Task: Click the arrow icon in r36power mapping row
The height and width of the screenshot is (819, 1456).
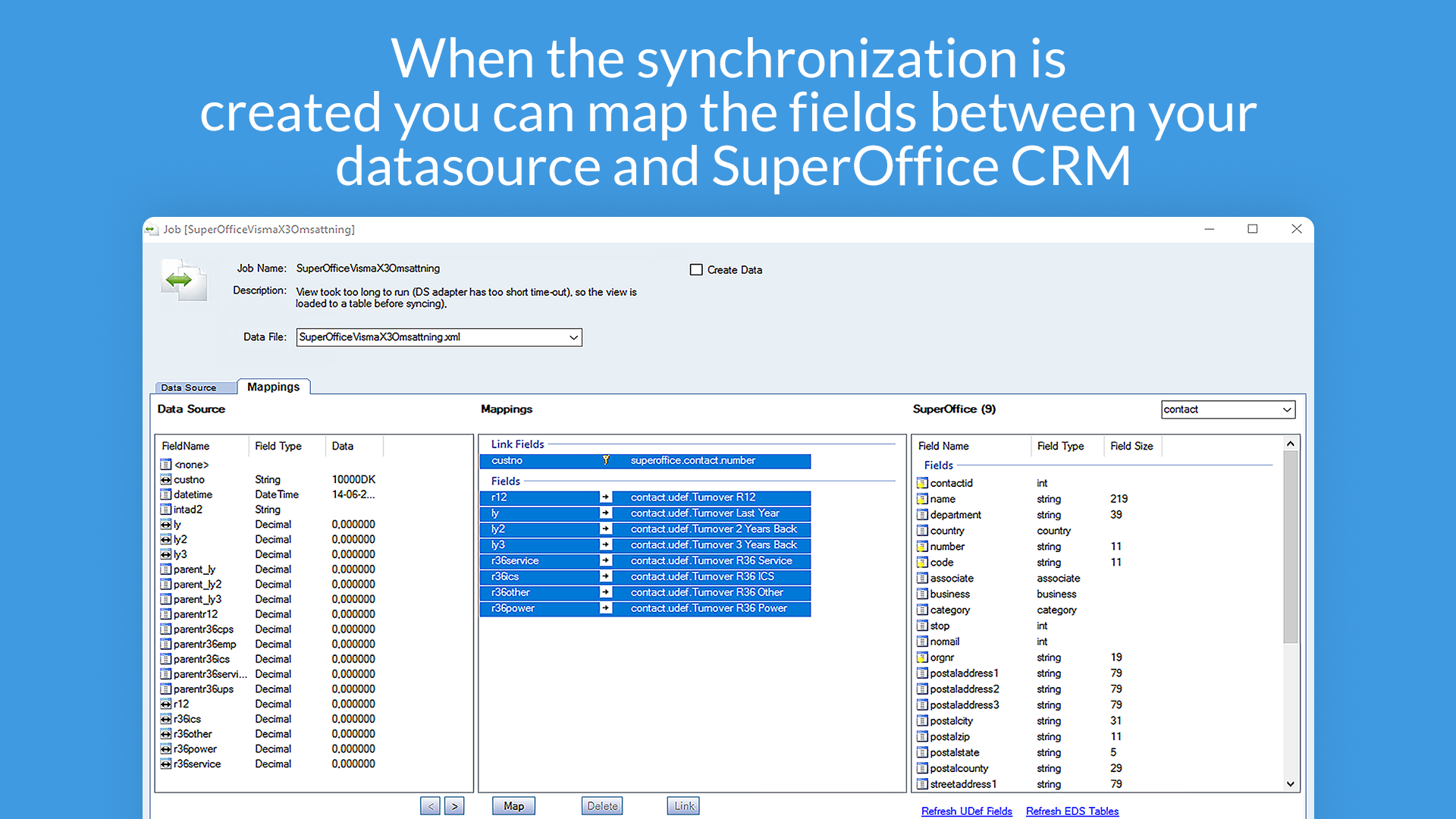Action: 606,608
